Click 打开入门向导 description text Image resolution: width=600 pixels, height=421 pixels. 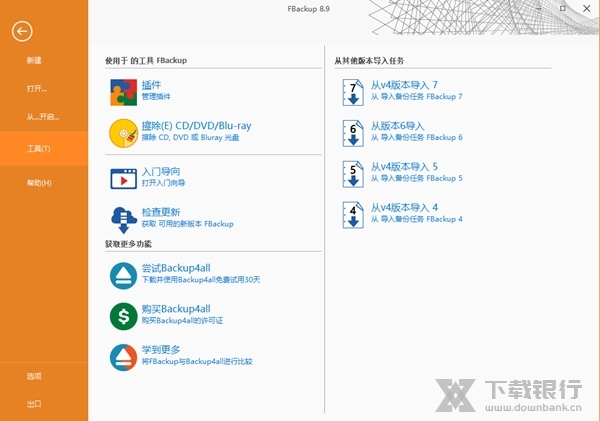pyautogui.click(x=163, y=183)
